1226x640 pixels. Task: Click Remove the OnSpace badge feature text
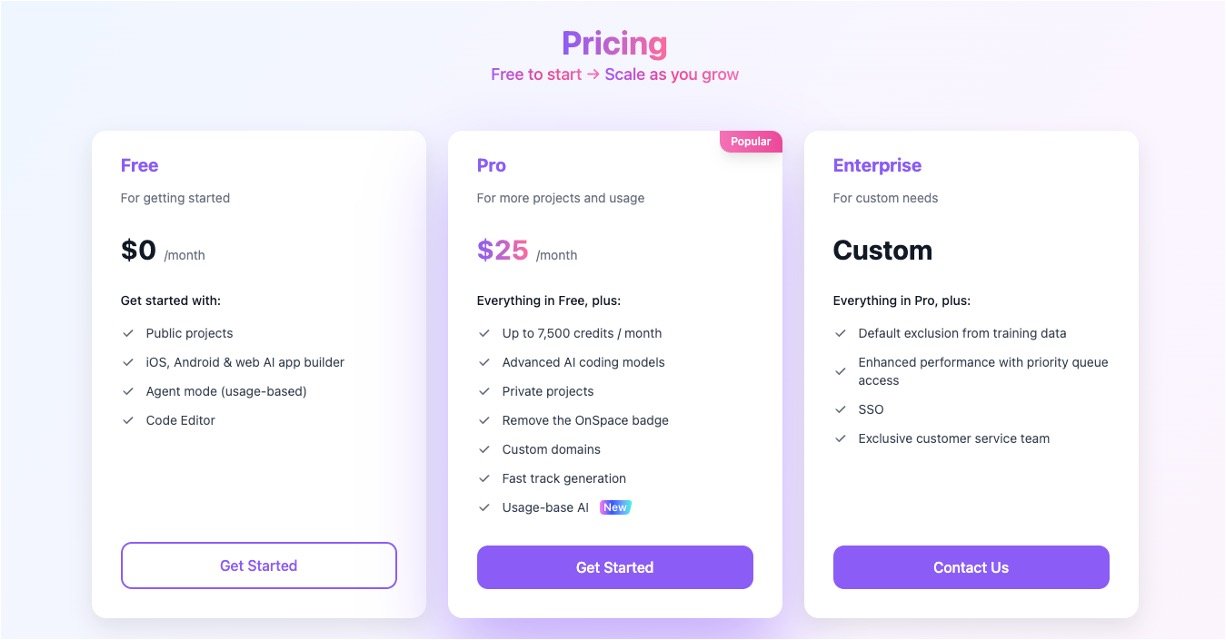pyautogui.click(x=585, y=421)
